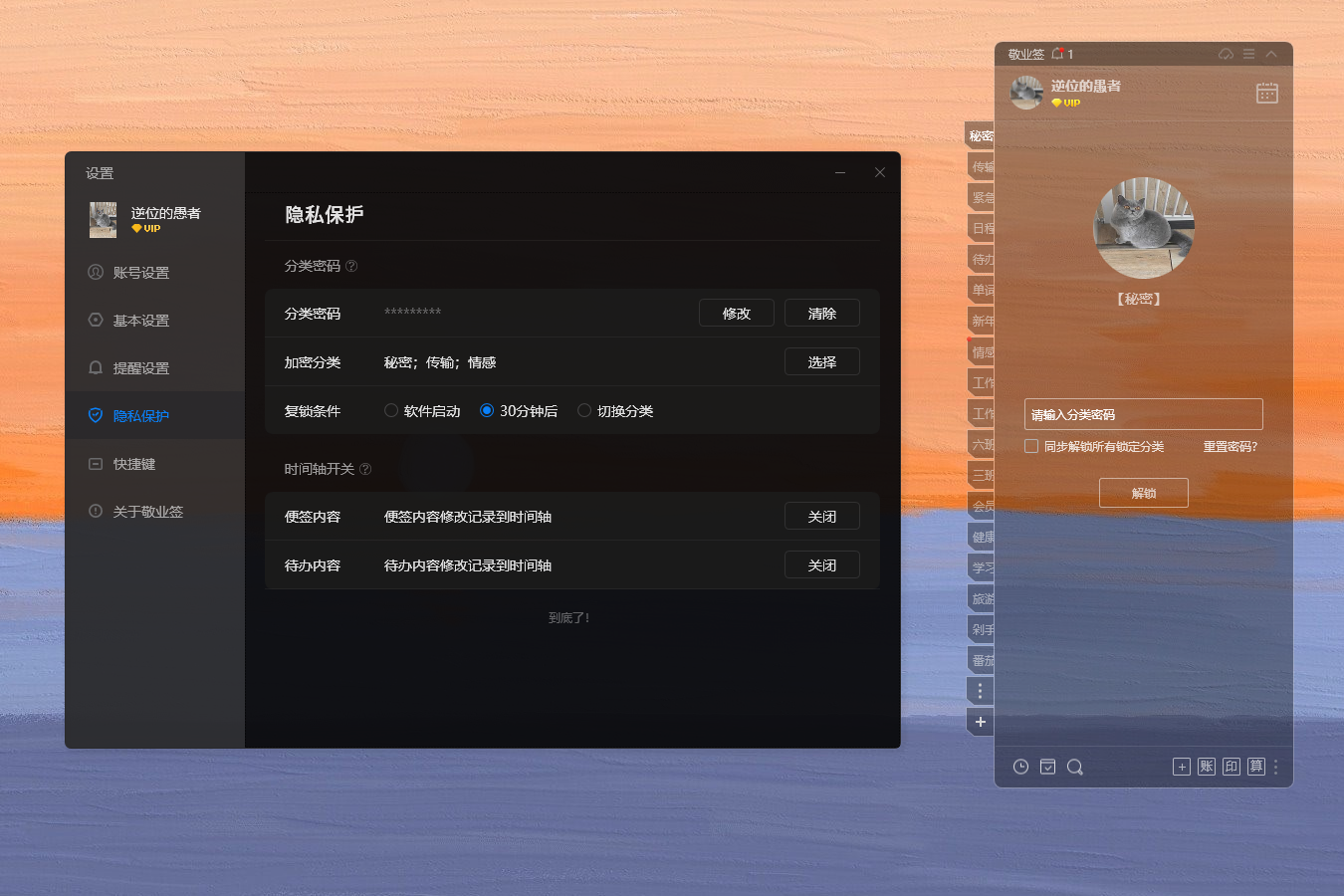This screenshot has width=1344, height=896.
Task: Collapse the note panel with the chevron
Action: pyautogui.click(x=1271, y=54)
